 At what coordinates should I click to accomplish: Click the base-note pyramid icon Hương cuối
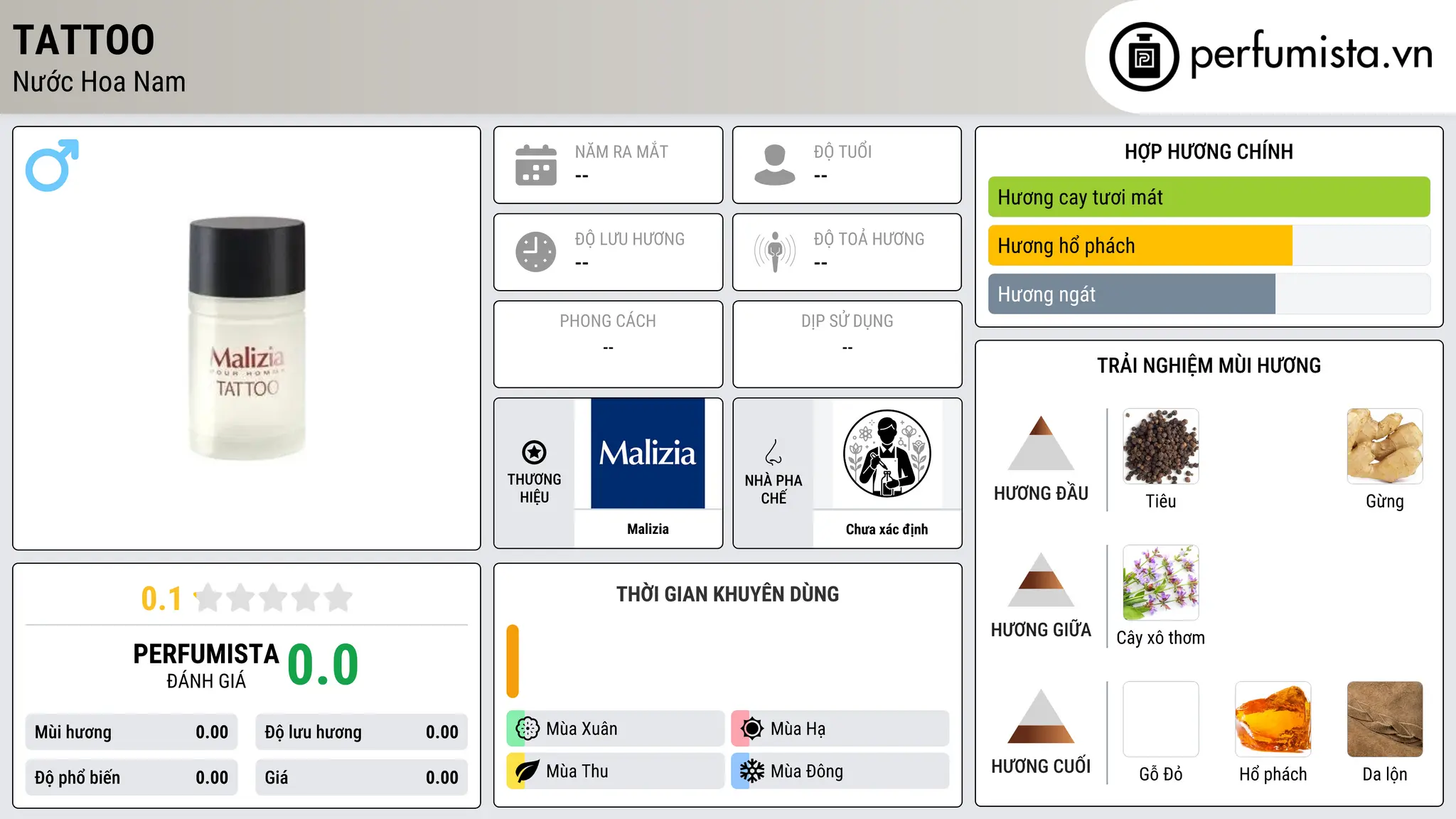pyautogui.click(x=1041, y=716)
